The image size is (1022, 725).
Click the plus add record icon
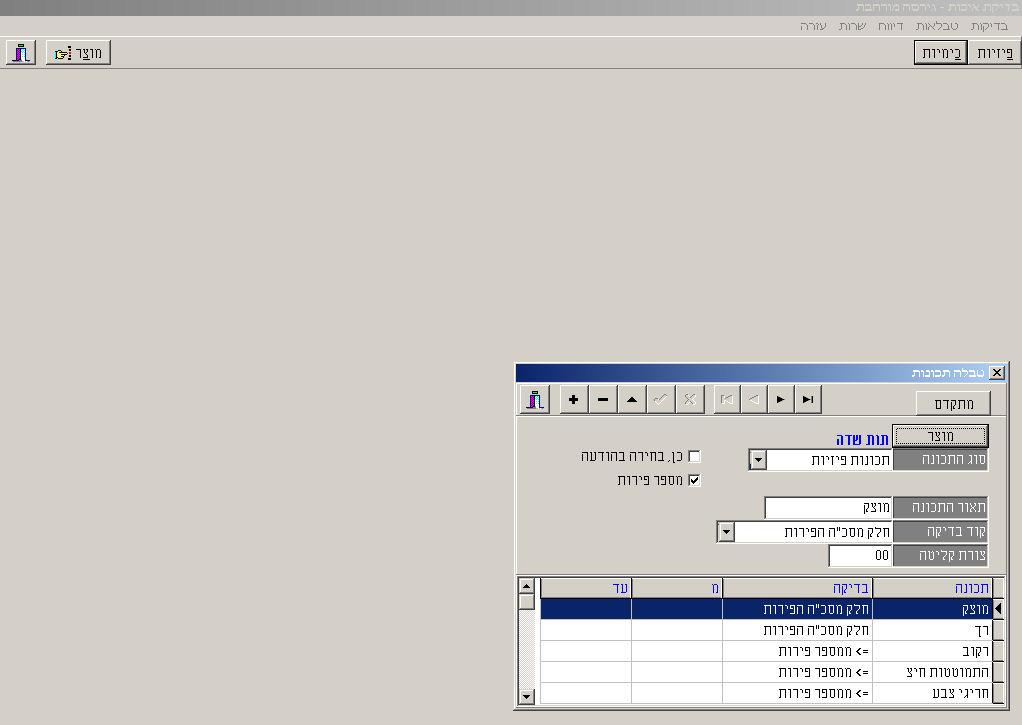574,400
